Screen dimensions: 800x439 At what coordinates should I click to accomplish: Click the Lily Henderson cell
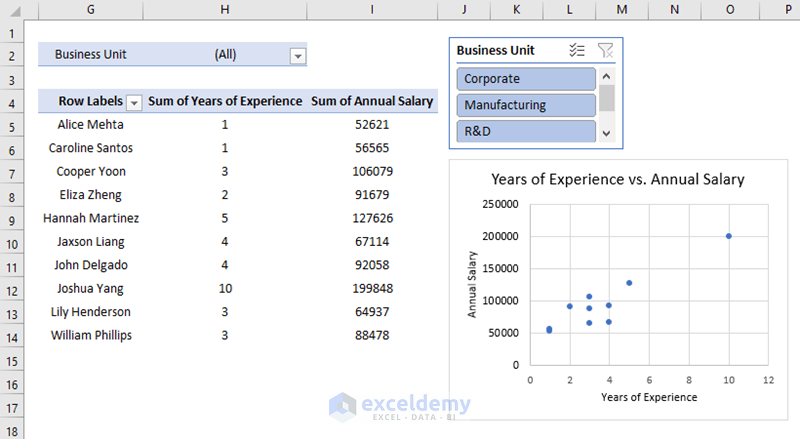coord(90,312)
